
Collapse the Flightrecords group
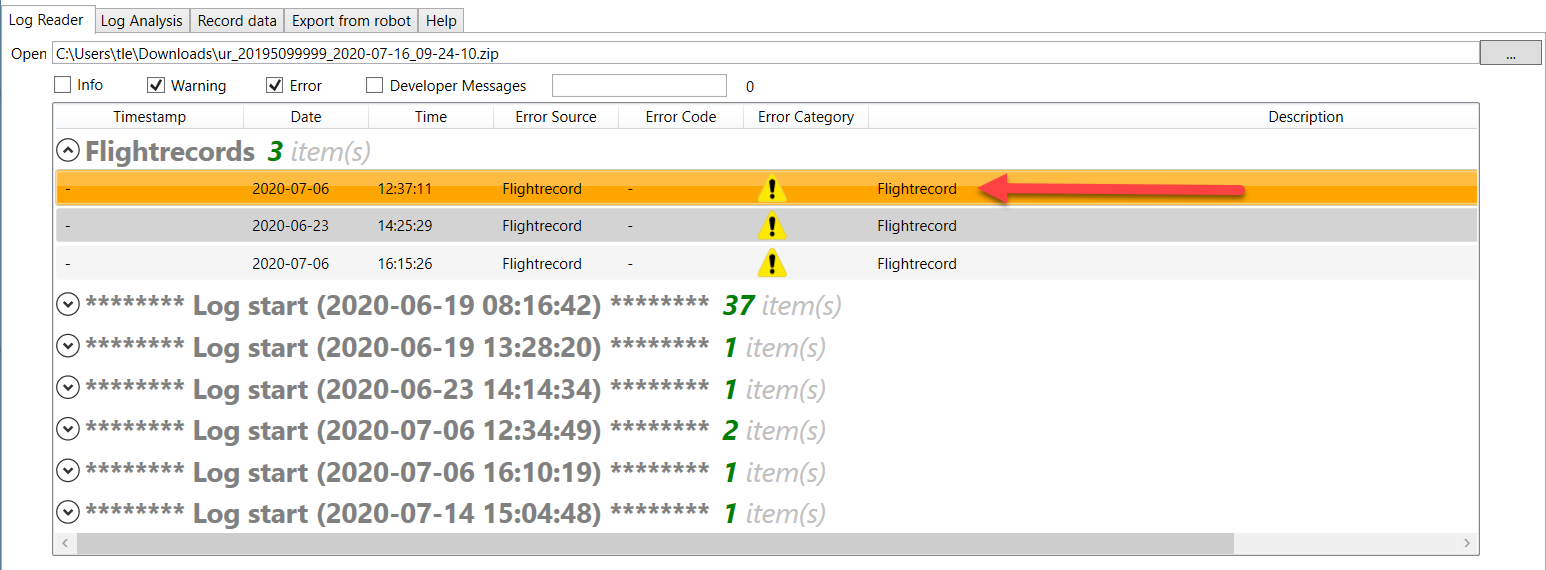(x=68, y=152)
